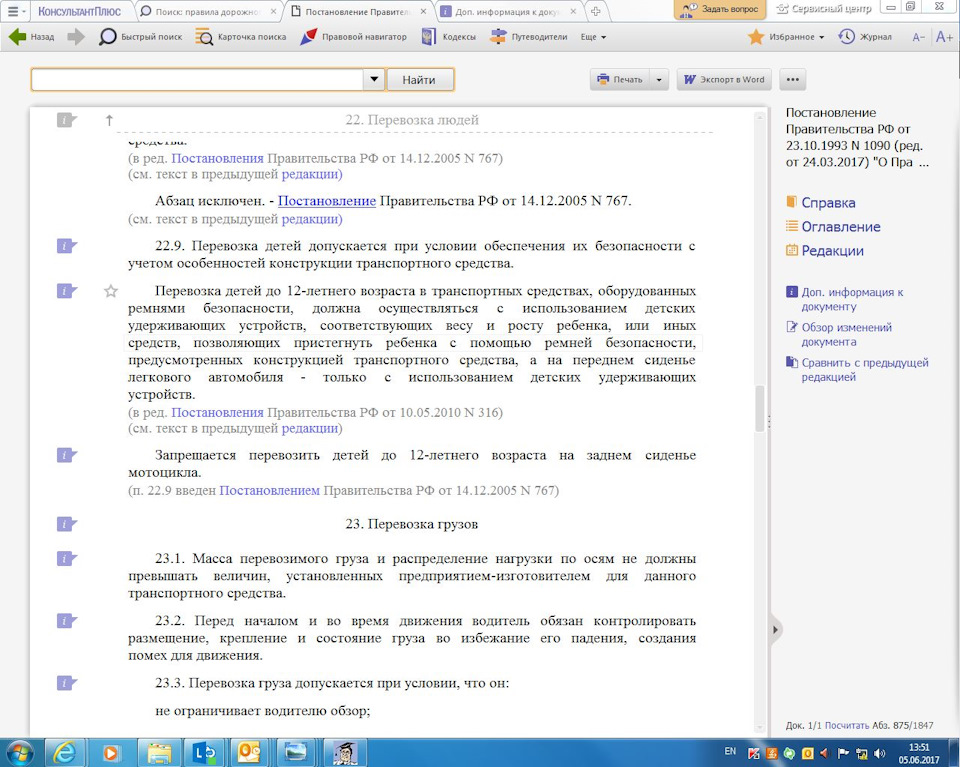960x767 pixels.
Task: Click Export to Word button
Action: [x=724, y=80]
